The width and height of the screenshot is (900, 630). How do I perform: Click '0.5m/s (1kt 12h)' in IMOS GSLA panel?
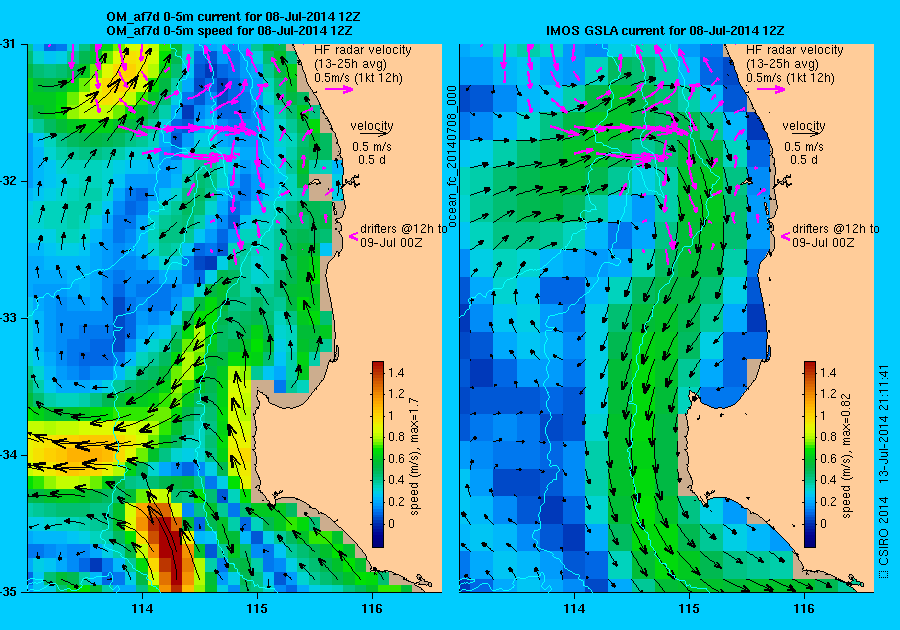point(790,78)
